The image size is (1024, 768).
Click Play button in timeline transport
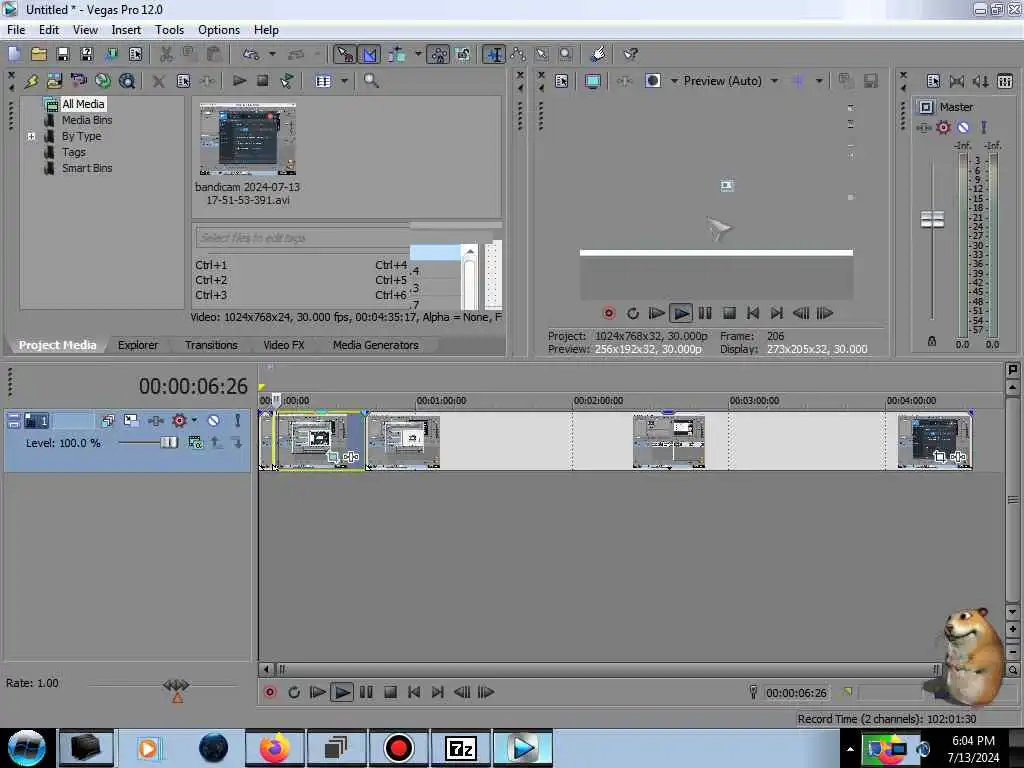pyautogui.click(x=342, y=692)
